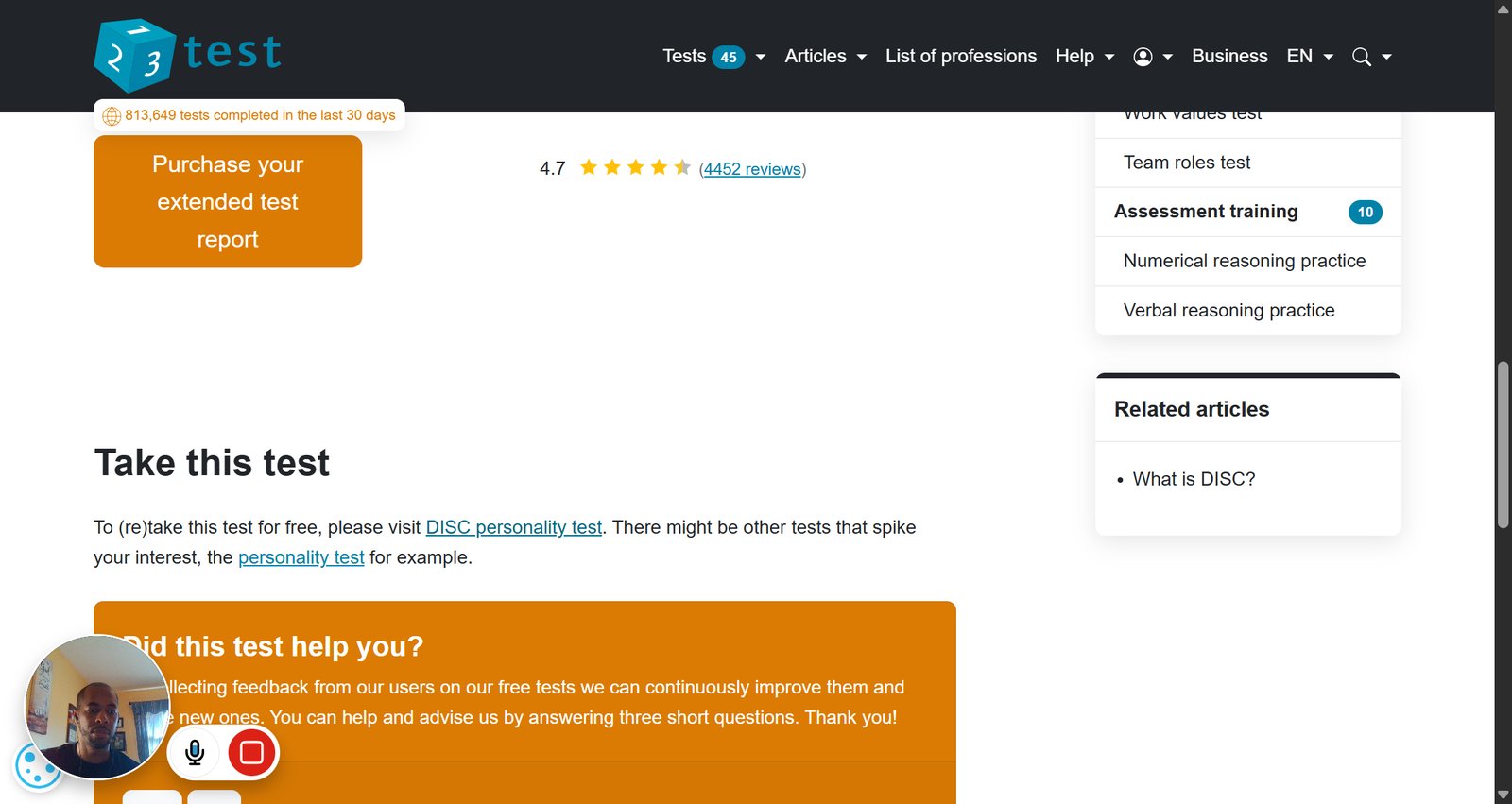Viewport: 1512px width, 804px height.
Task: Follow the personality test link
Action: pyautogui.click(x=301, y=557)
